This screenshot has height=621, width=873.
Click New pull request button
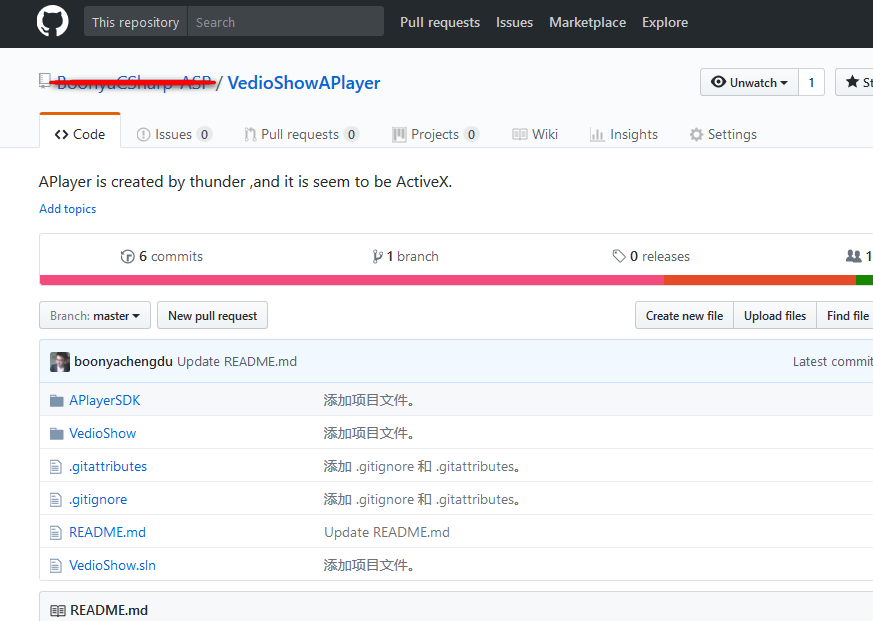[x=212, y=315]
